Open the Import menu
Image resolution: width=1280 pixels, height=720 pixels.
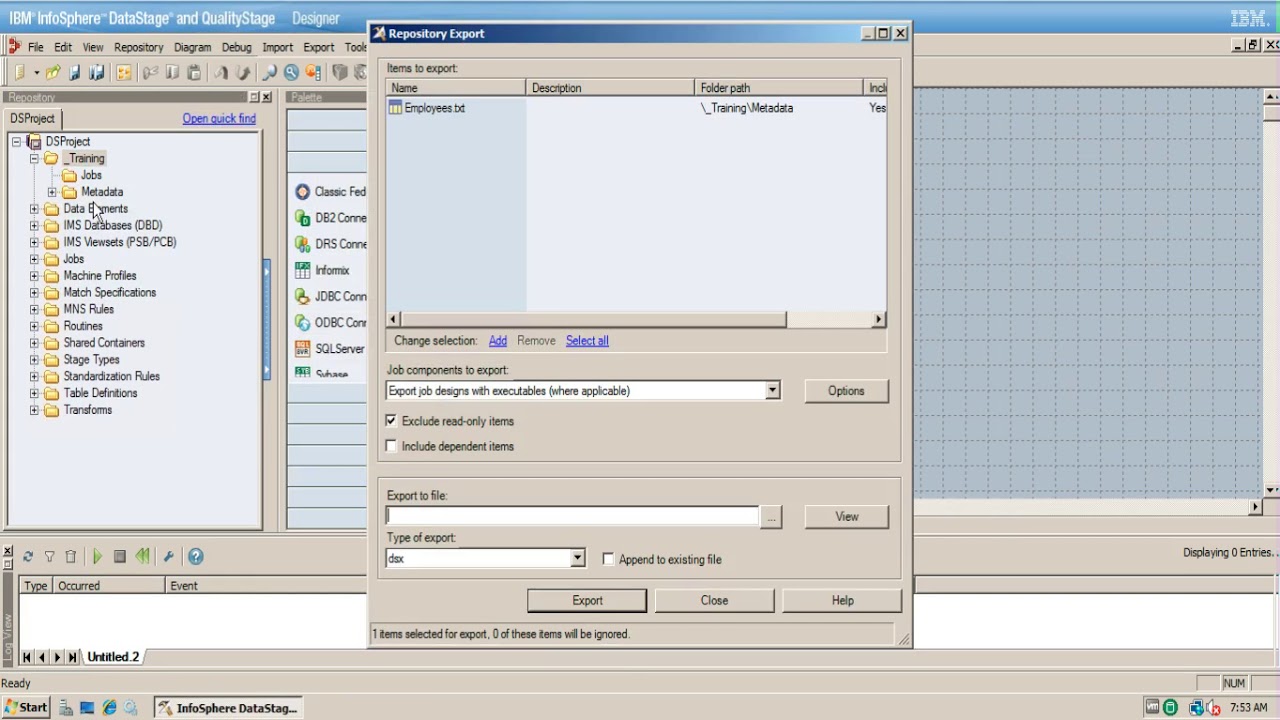tap(277, 47)
